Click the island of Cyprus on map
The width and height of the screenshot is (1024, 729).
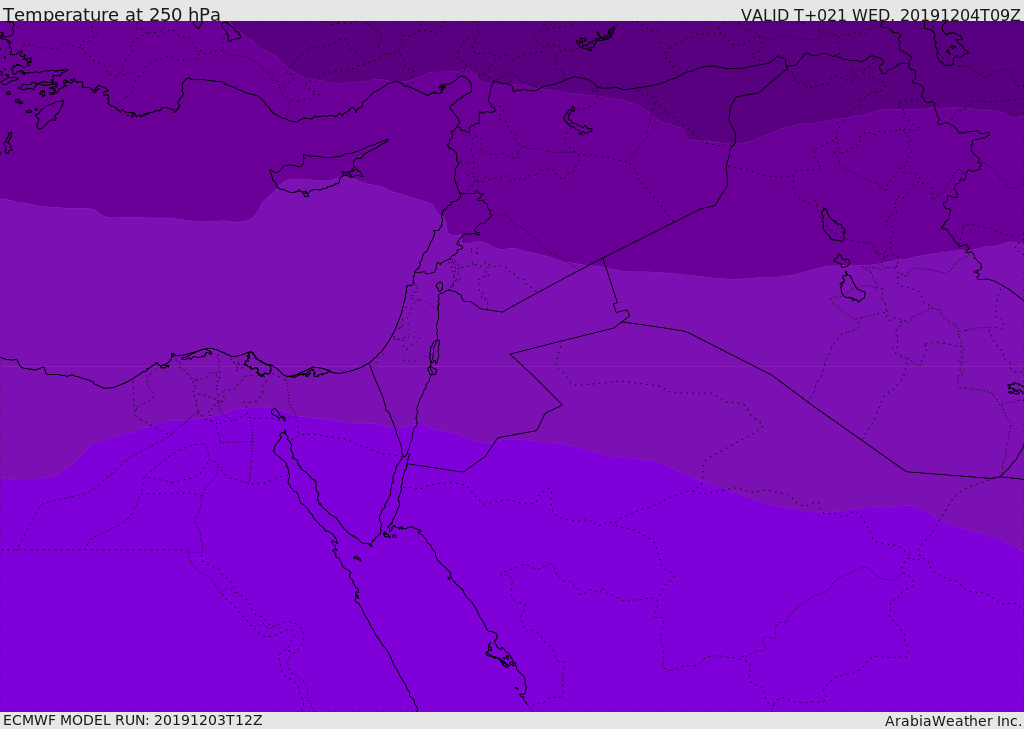[327, 168]
